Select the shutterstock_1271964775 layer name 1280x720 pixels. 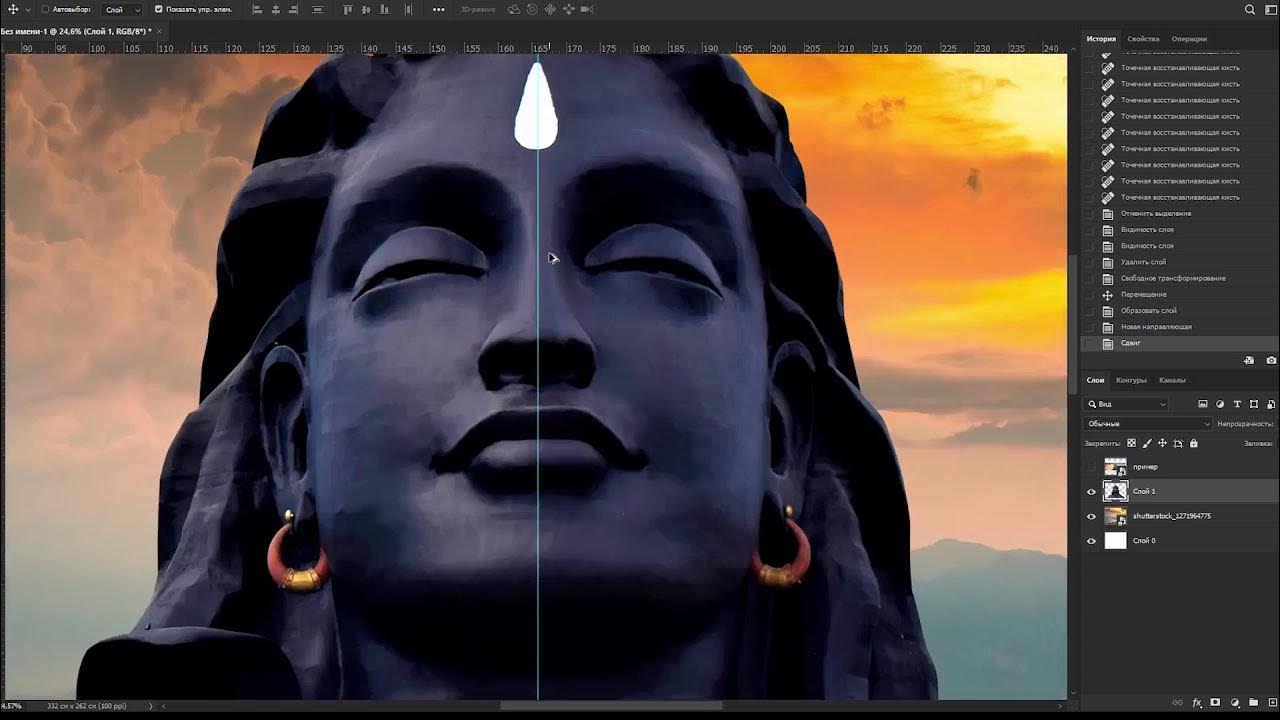click(x=1171, y=516)
